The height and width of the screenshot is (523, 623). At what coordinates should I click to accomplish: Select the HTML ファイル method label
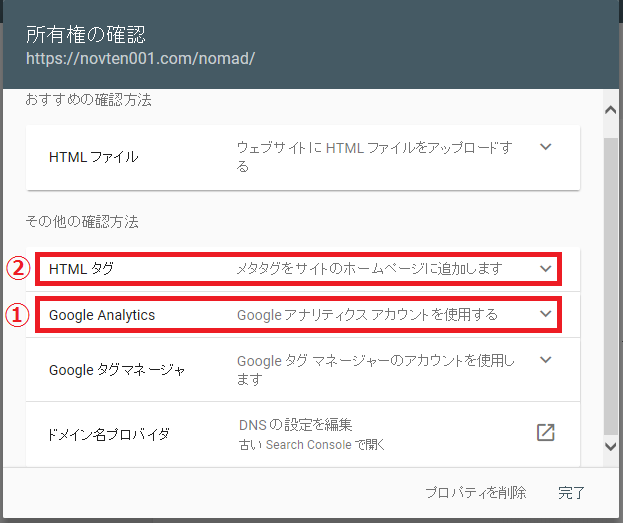click(93, 157)
